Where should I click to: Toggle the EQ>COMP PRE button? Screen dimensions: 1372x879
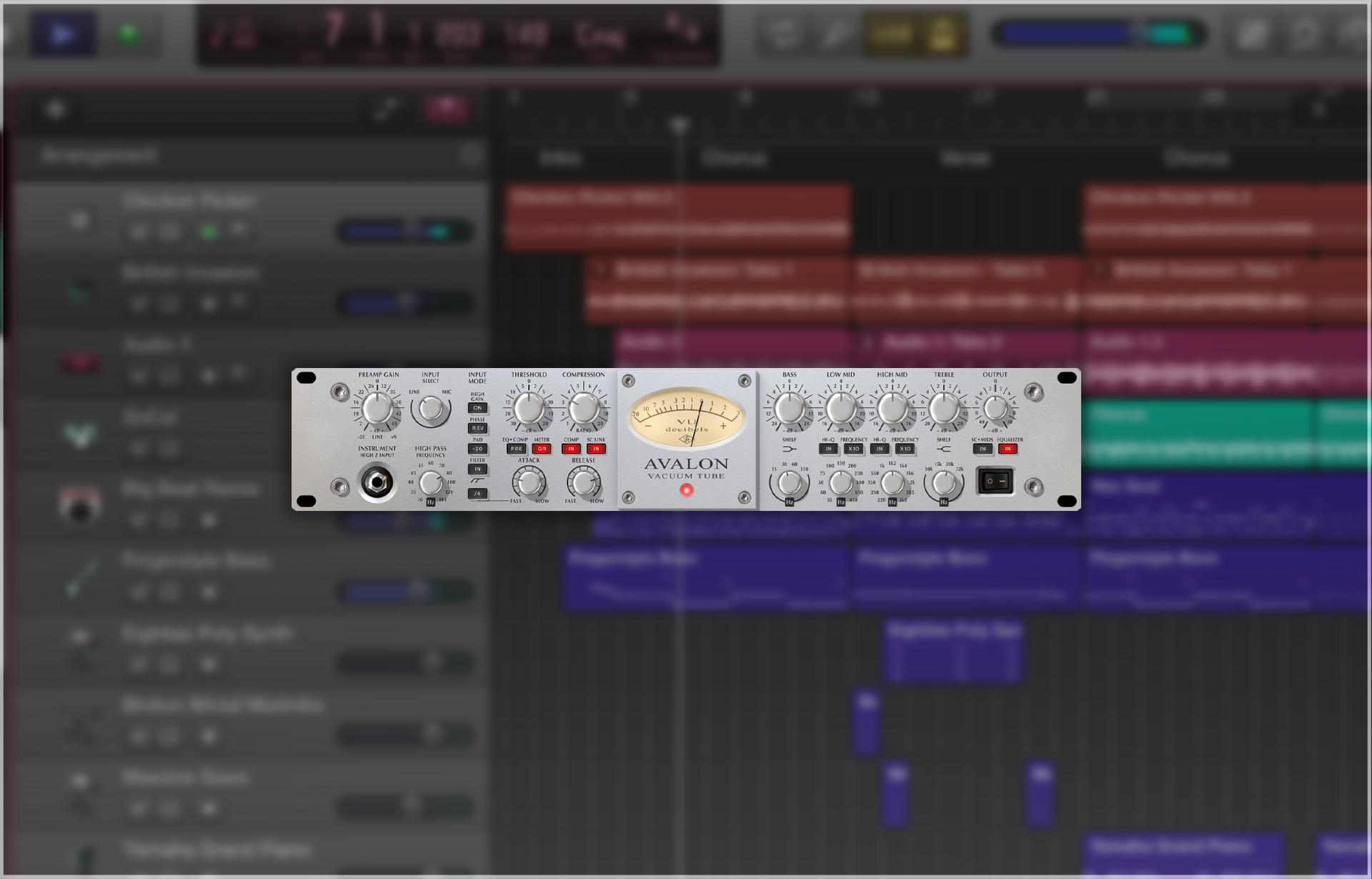tap(516, 449)
